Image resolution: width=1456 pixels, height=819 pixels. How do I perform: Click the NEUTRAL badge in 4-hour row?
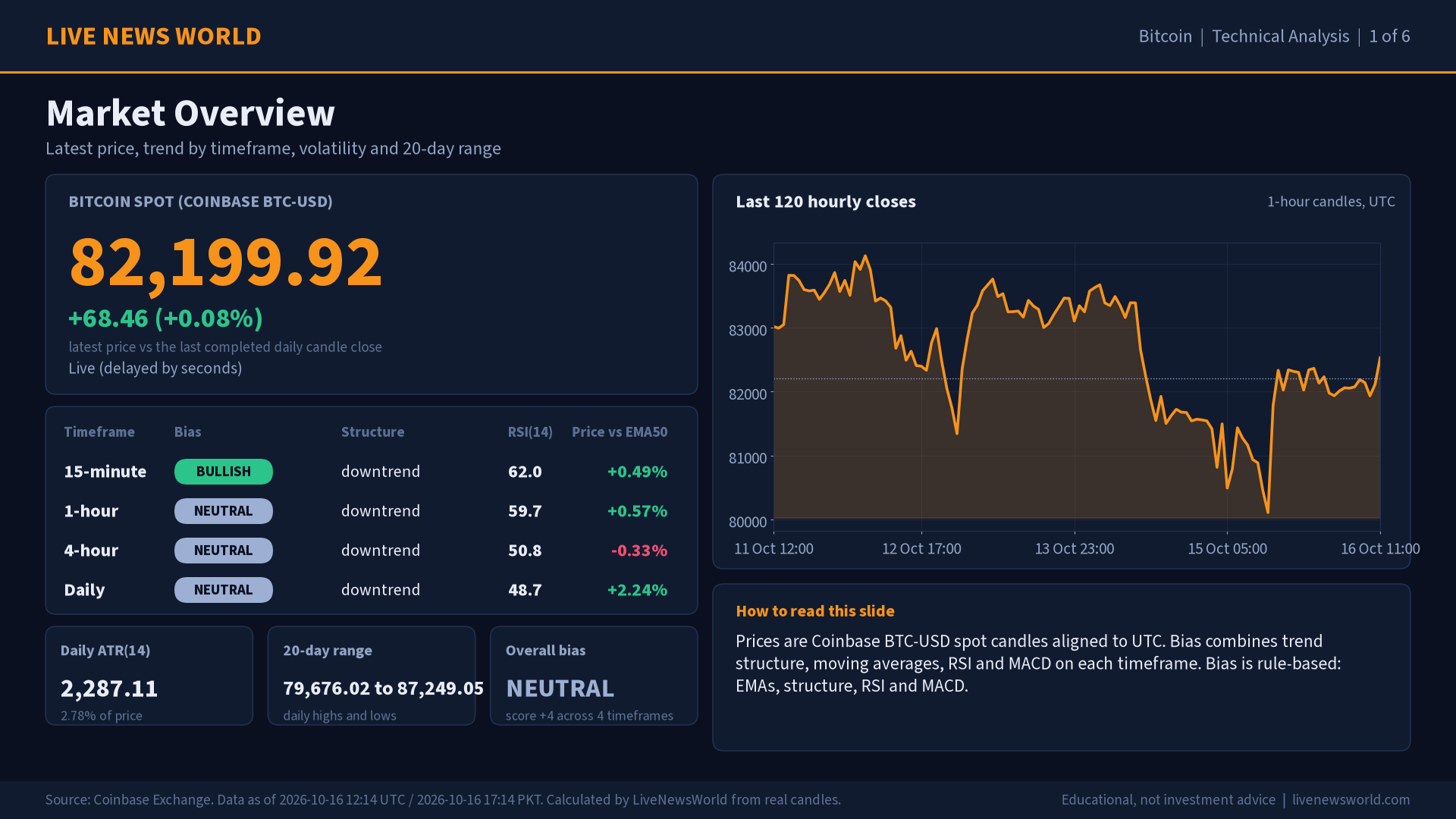click(224, 551)
